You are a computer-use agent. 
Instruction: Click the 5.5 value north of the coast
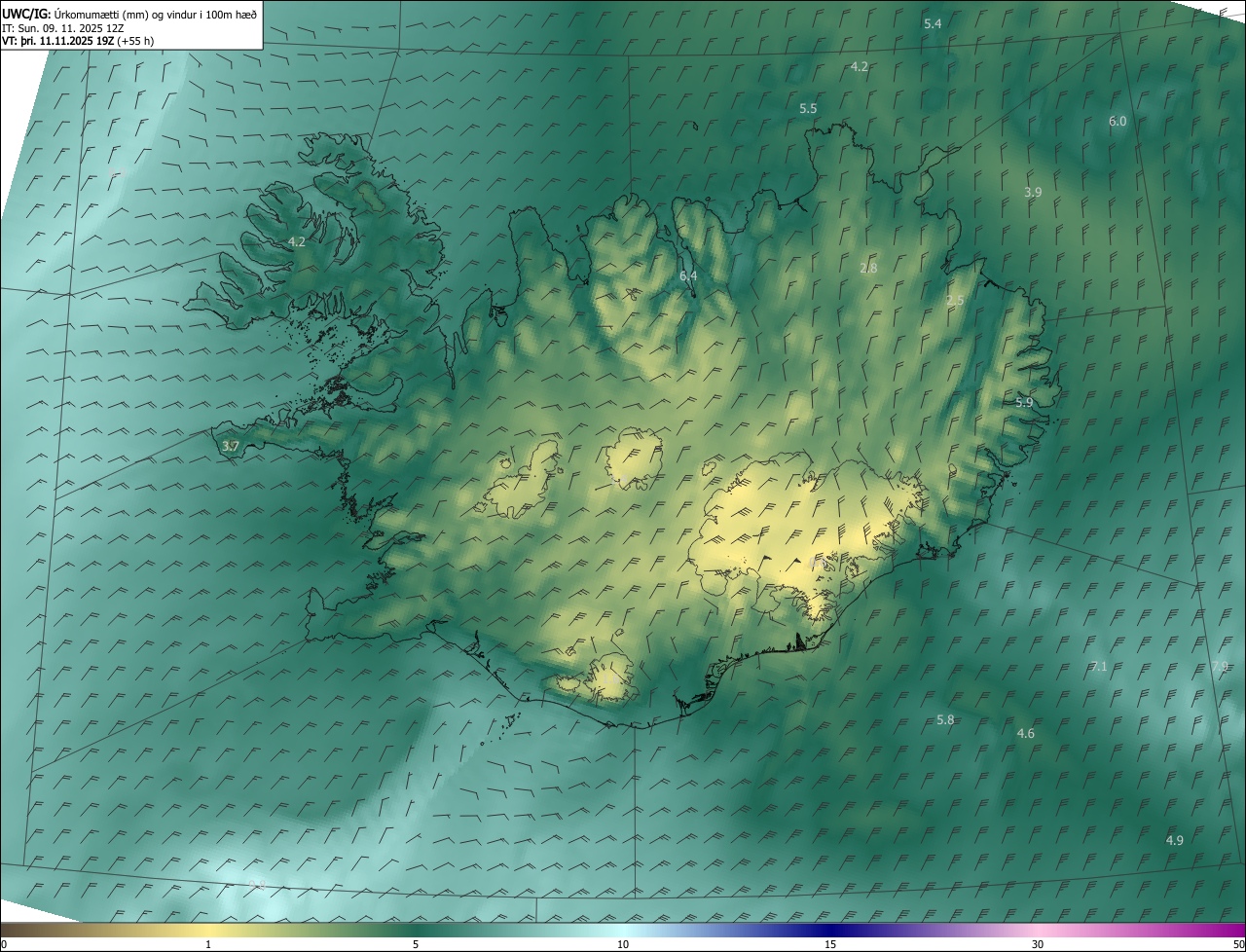click(x=808, y=109)
